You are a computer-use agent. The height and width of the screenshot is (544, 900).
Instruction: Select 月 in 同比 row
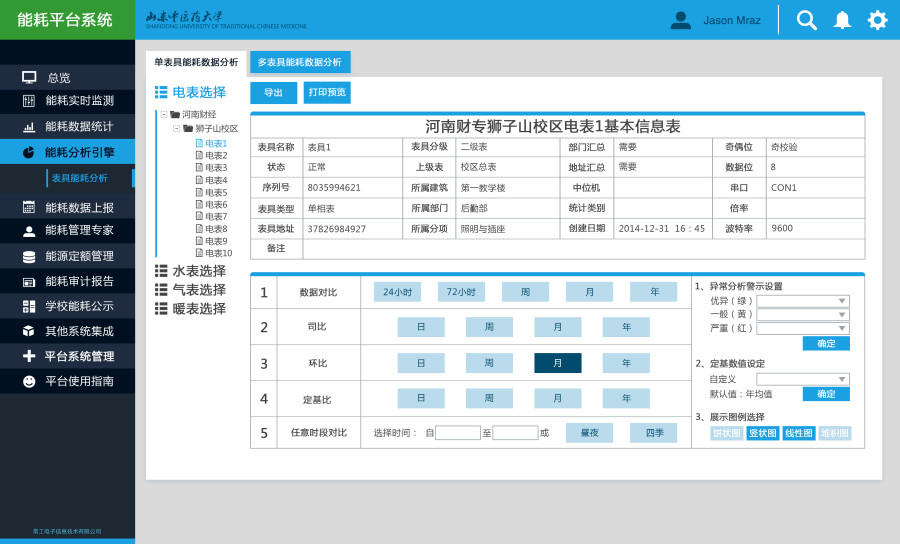(x=557, y=327)
